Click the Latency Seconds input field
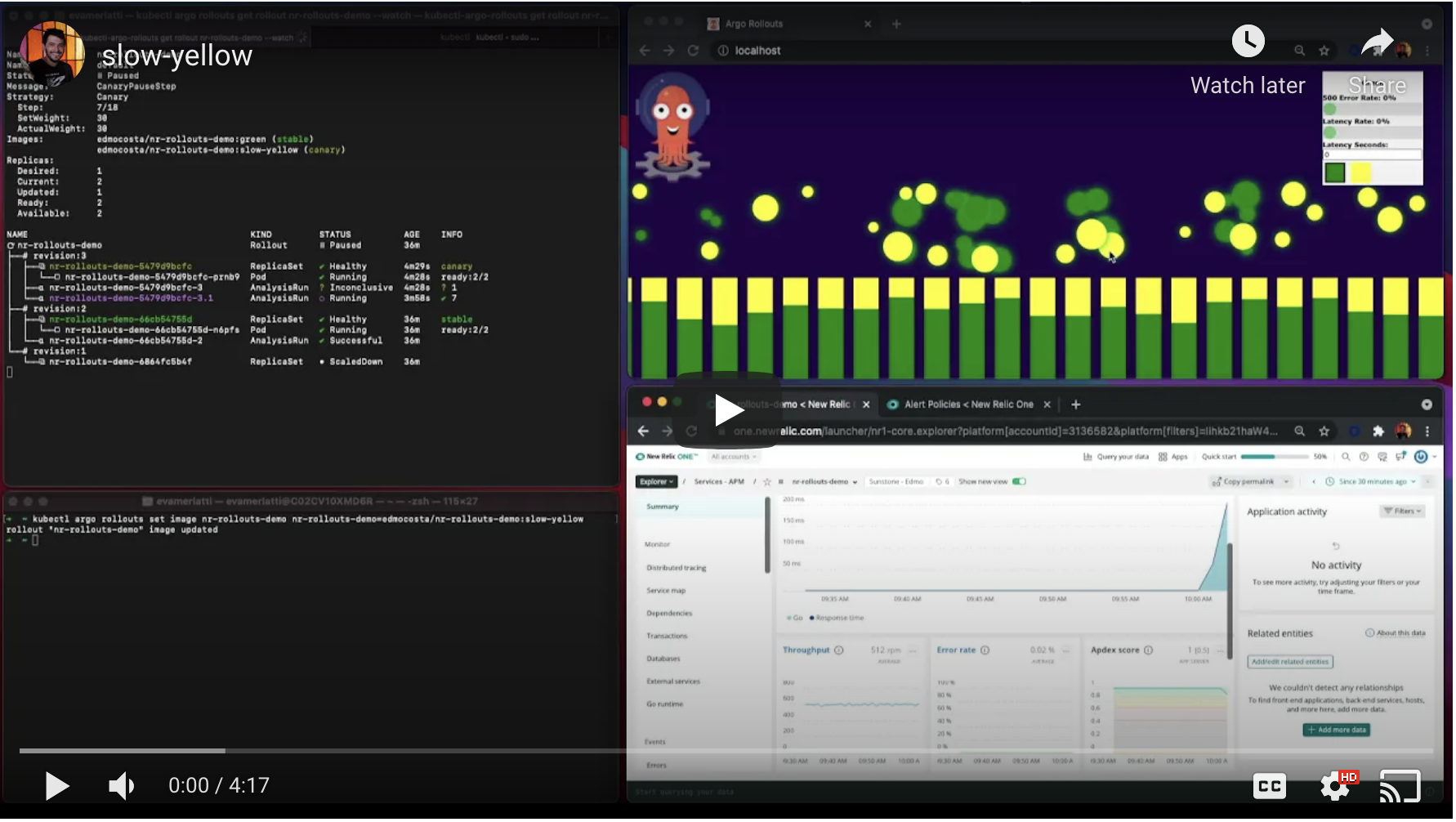This screenshot has height=822, width=1456. point(1372,154)
